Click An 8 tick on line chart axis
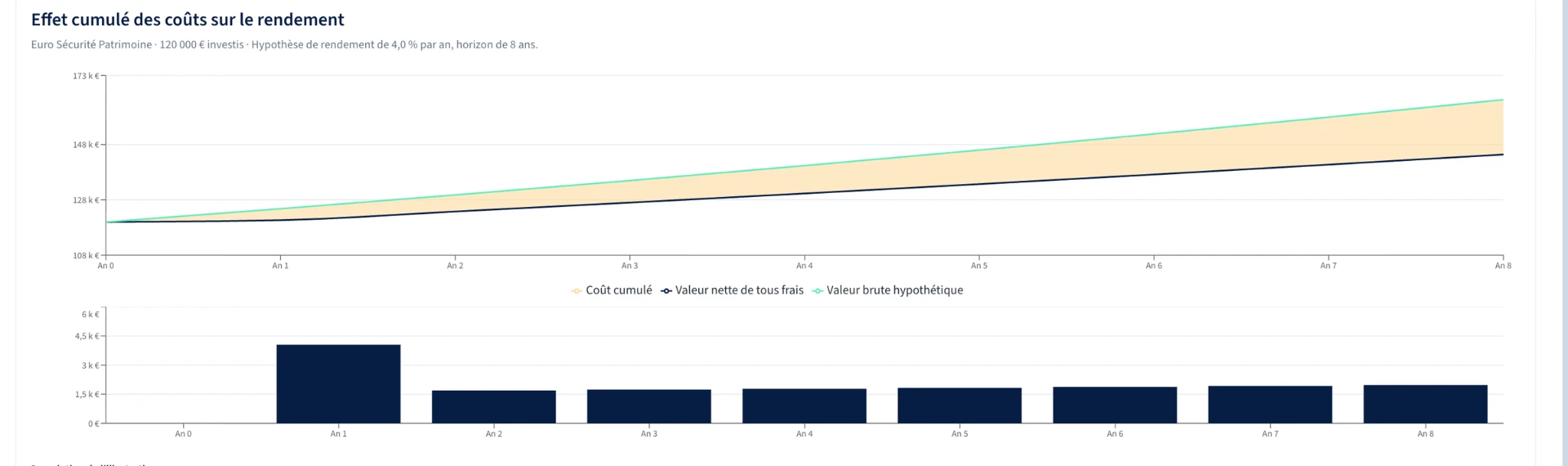This screenshot has width=1568, height=466. [x=1503, y=266]
